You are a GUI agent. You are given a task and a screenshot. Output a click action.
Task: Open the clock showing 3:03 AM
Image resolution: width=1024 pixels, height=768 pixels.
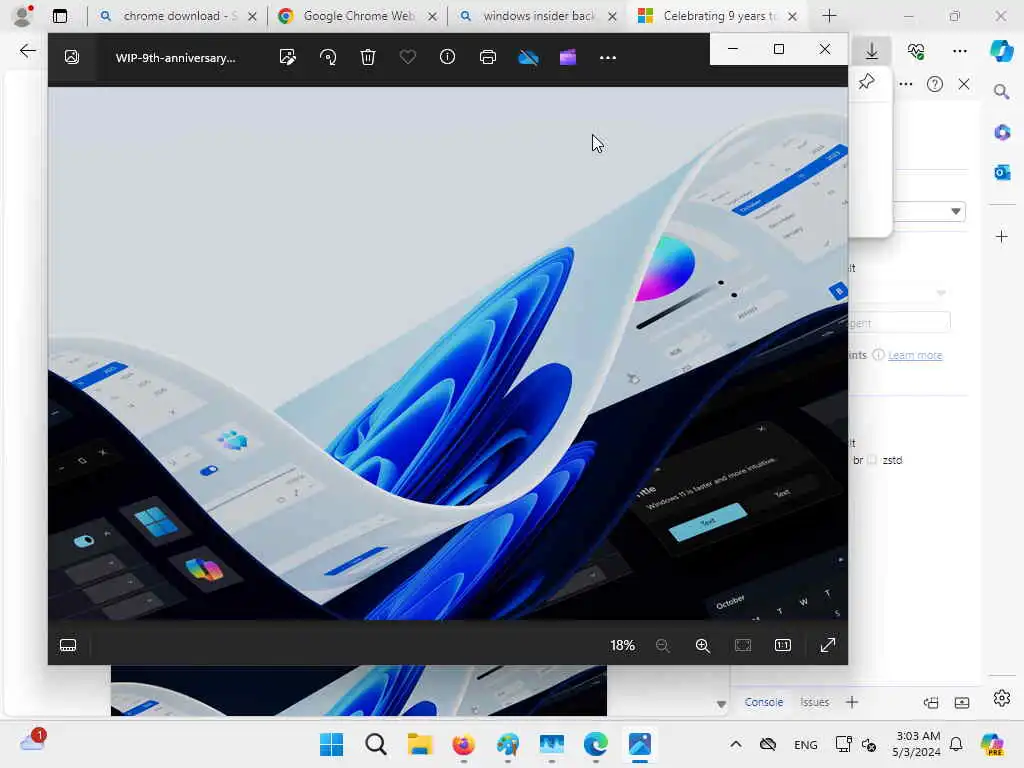916,744
